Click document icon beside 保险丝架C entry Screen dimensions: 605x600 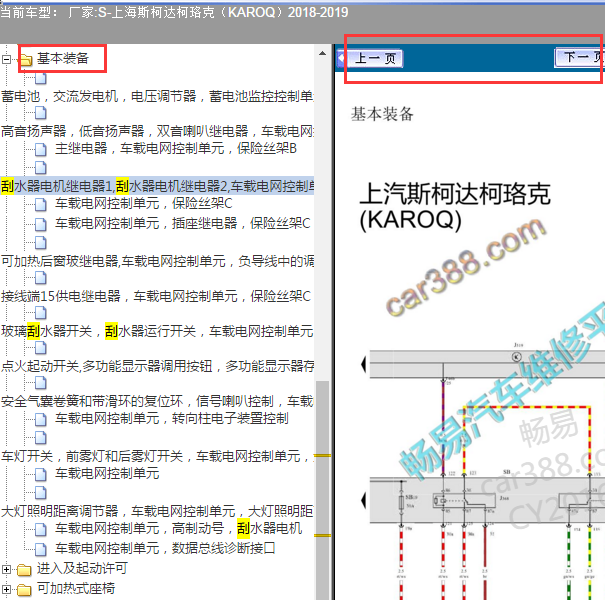(x=41, y=205)
